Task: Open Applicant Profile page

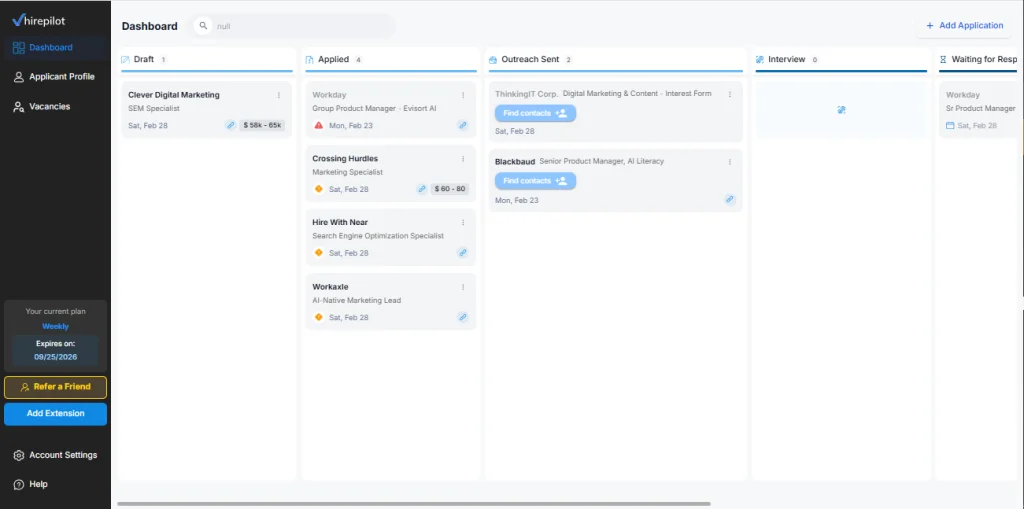Action: point(56,77)
